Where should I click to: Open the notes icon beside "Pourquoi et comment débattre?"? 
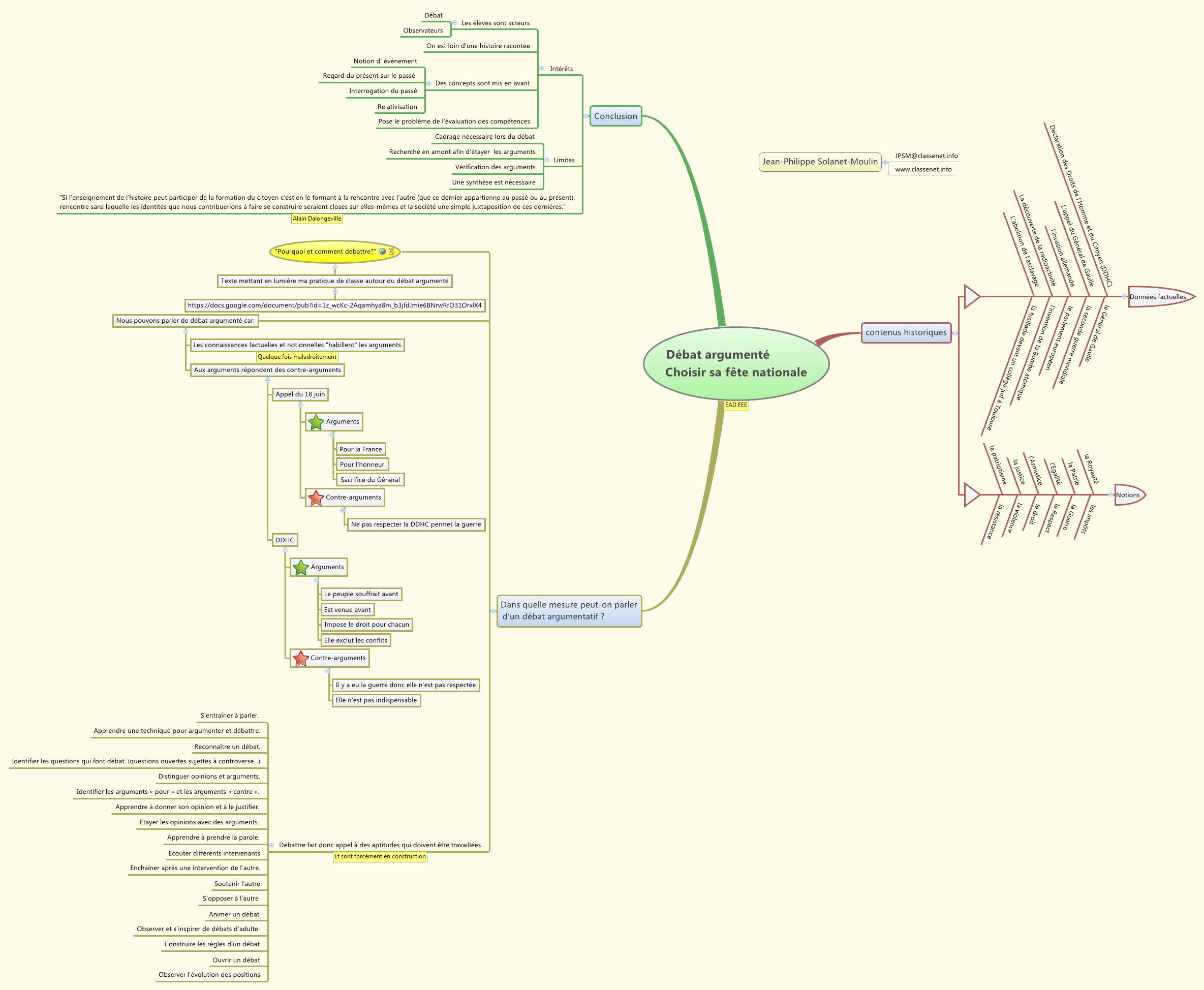click(x=392, y=252)
